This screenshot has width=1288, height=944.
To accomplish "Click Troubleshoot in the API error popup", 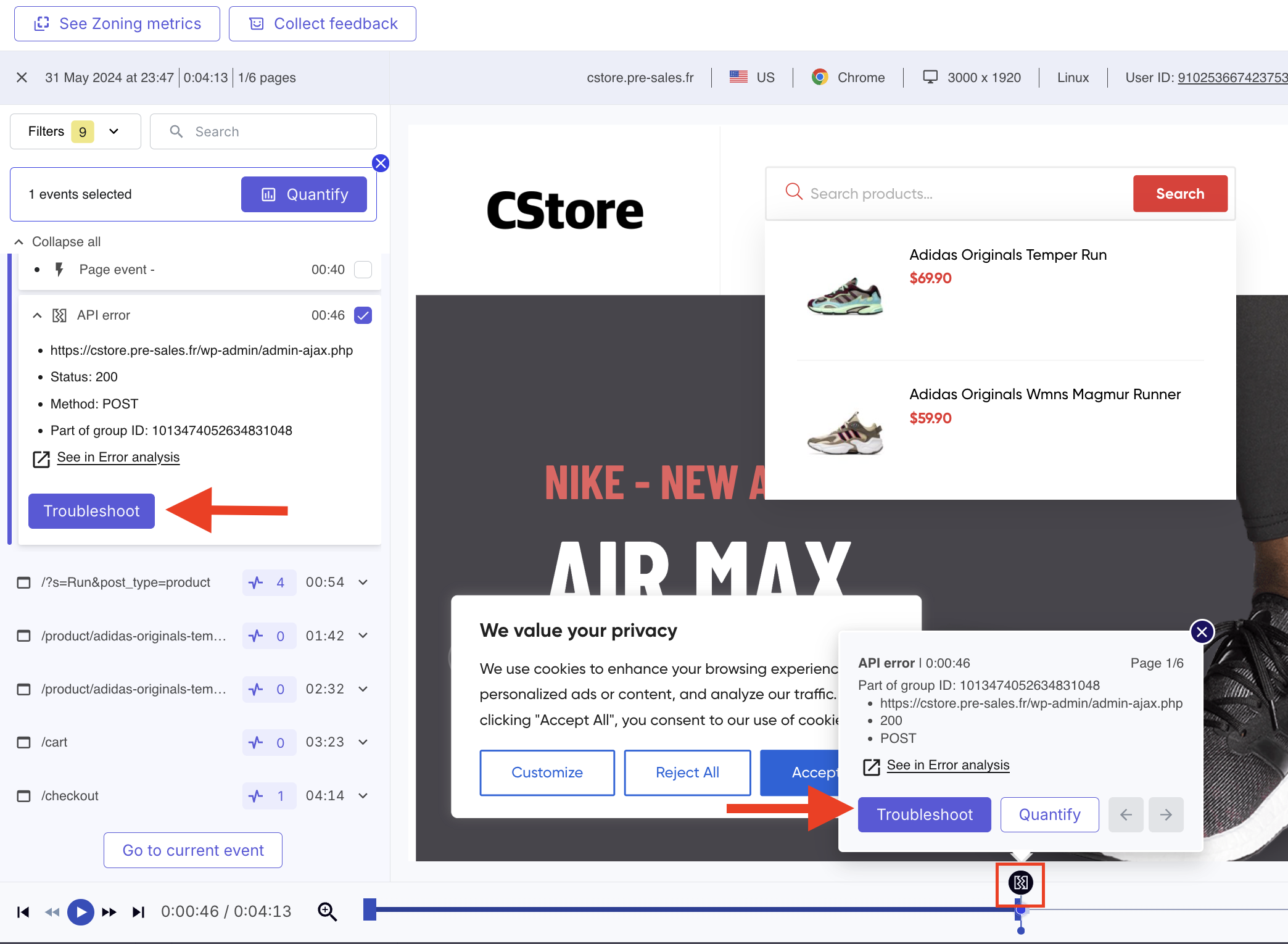I will (x=924, y=814).
